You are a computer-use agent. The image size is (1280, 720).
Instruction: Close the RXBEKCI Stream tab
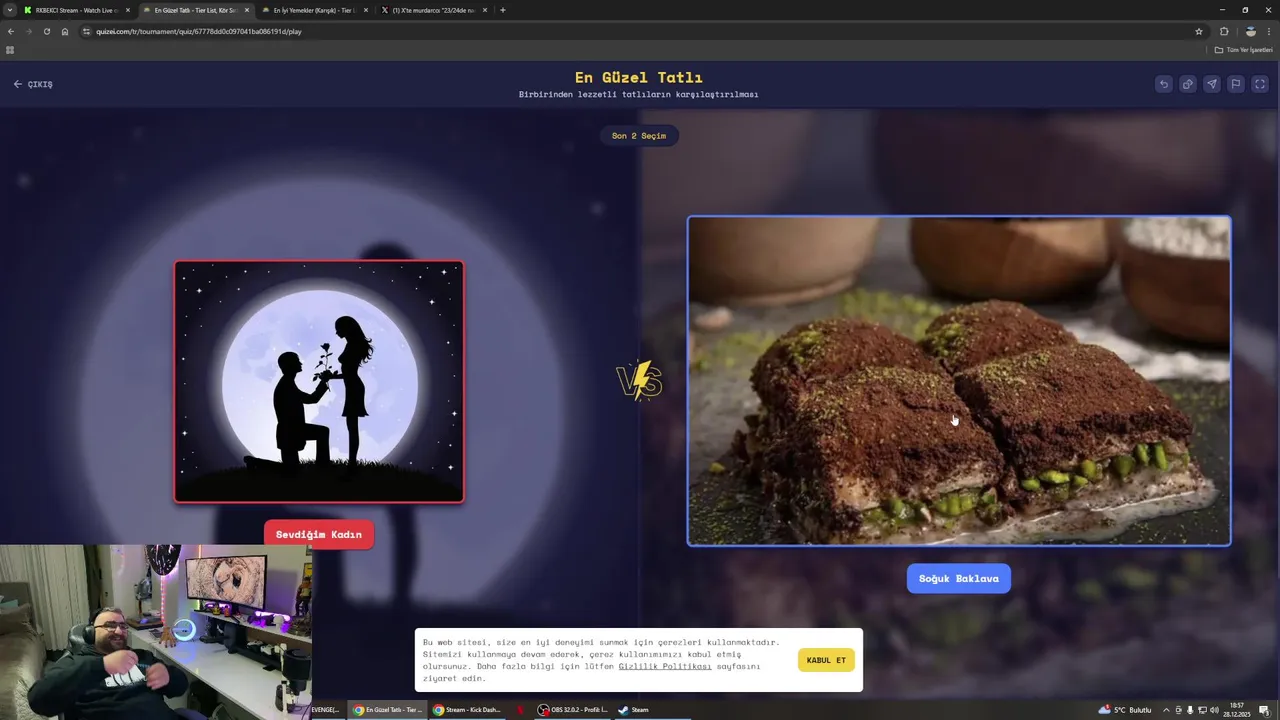(x=128, y=10)
